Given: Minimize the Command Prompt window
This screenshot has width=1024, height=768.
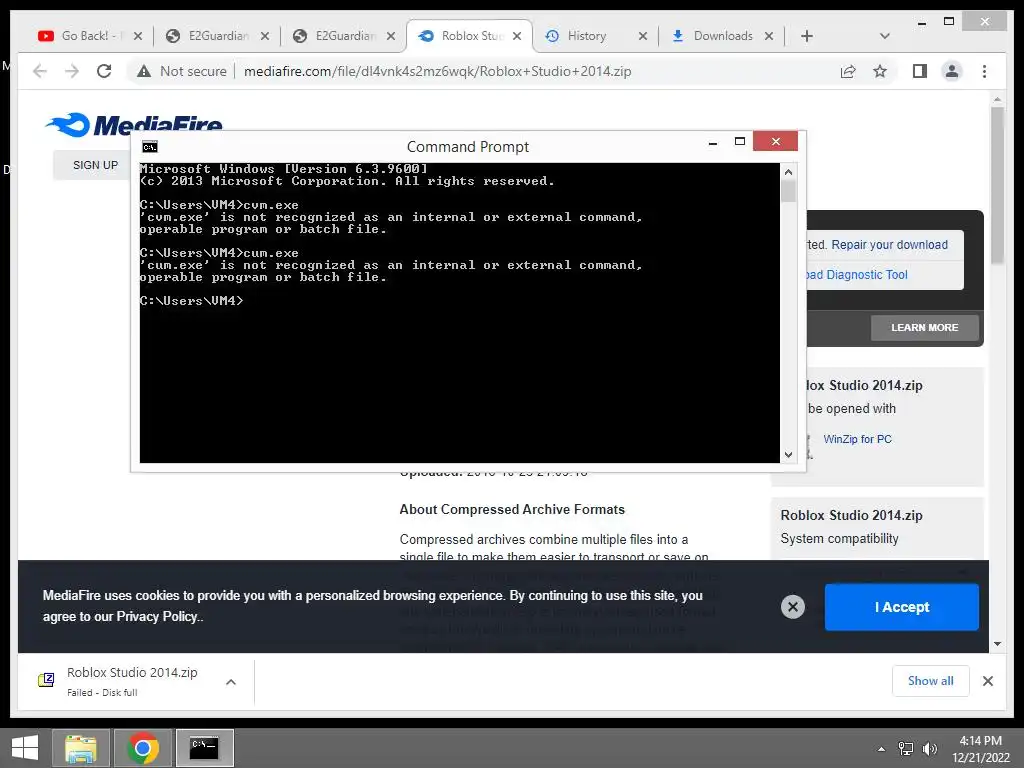Looking at the screenshot, I should [713, 142].
